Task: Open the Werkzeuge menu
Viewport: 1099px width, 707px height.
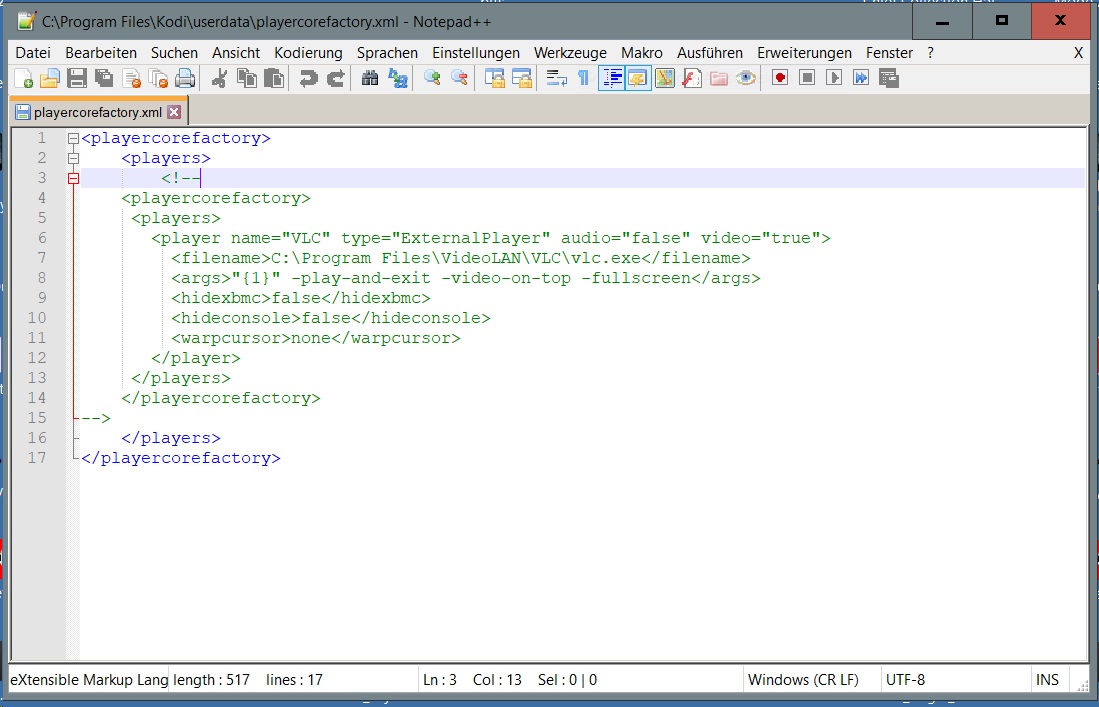Action: (571, 53)
